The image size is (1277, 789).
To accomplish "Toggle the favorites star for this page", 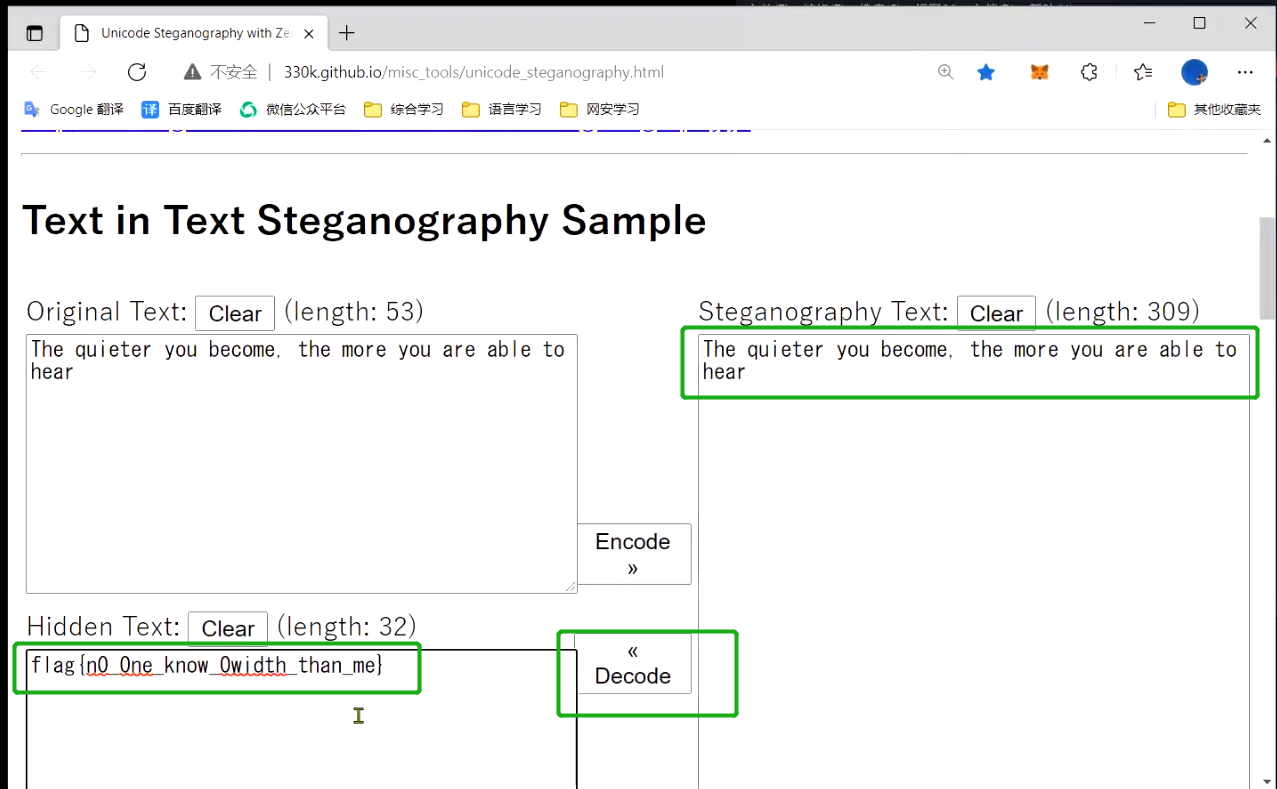I will tap(986, 72).
